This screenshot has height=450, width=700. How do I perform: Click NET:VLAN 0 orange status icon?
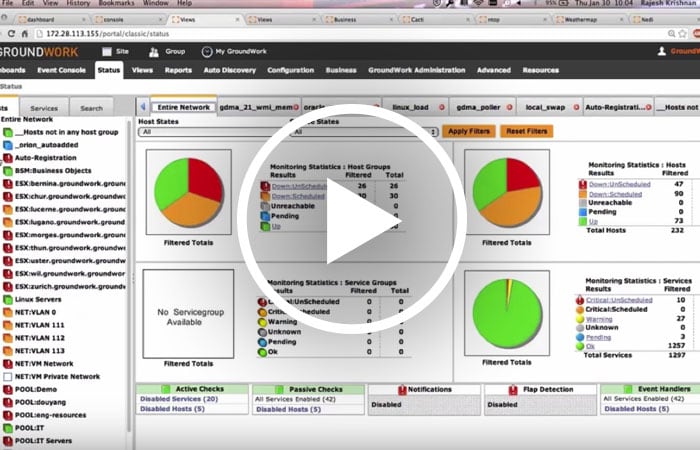point(8,312)
